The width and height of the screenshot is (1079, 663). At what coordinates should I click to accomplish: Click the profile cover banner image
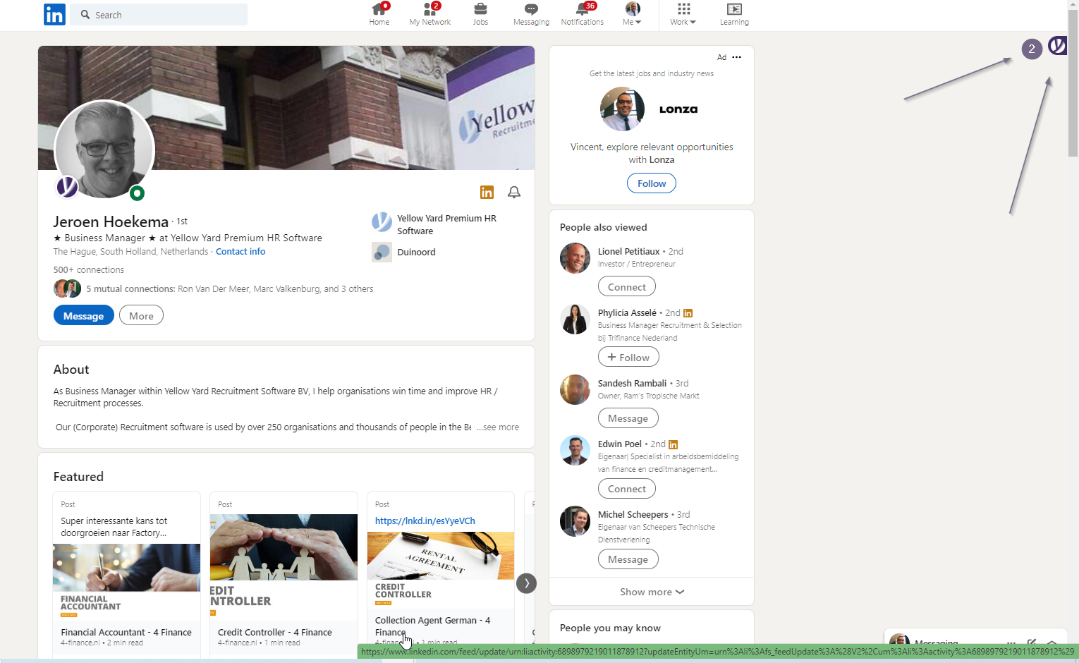(x=286, y=108)
